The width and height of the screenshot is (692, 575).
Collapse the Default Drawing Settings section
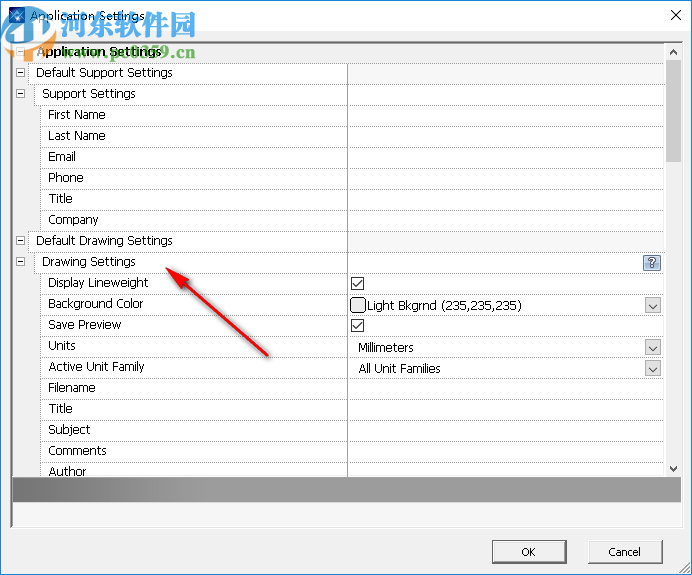20,241
